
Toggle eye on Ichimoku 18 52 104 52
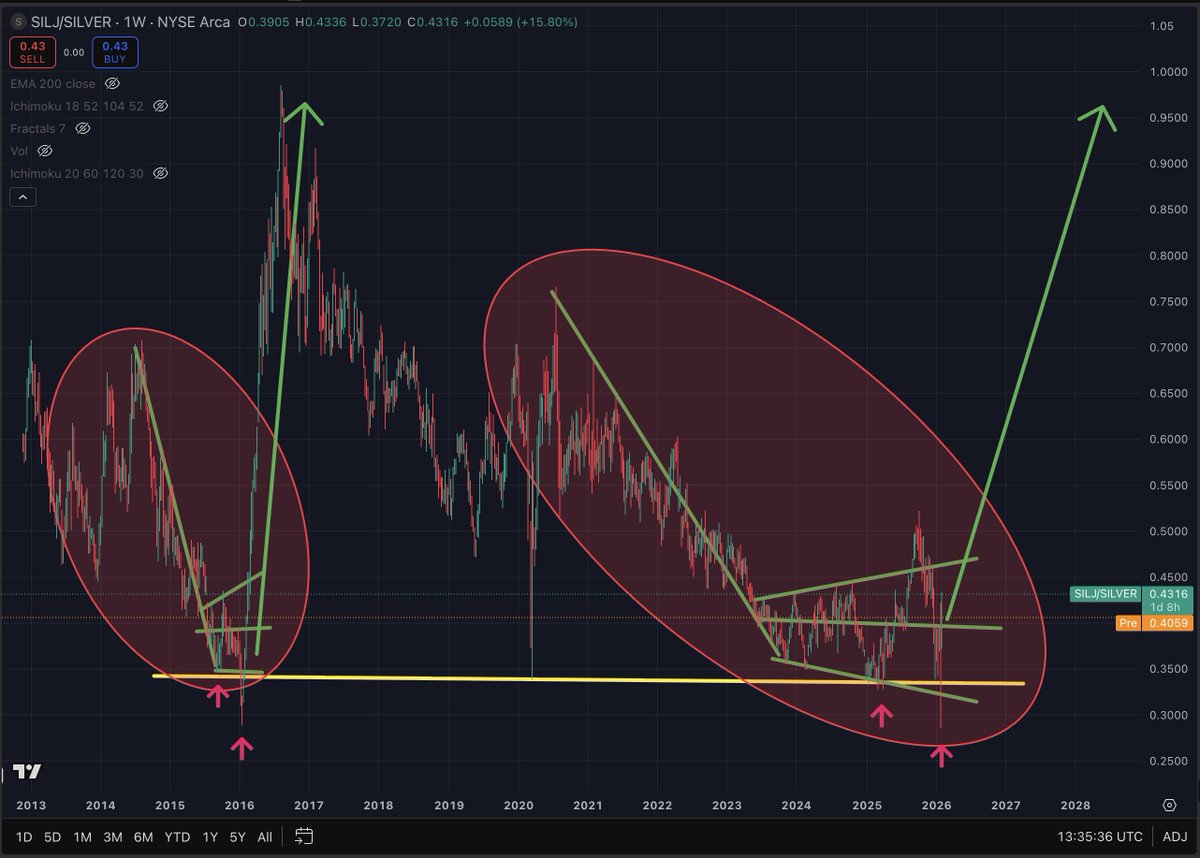[x=159, y=106]
